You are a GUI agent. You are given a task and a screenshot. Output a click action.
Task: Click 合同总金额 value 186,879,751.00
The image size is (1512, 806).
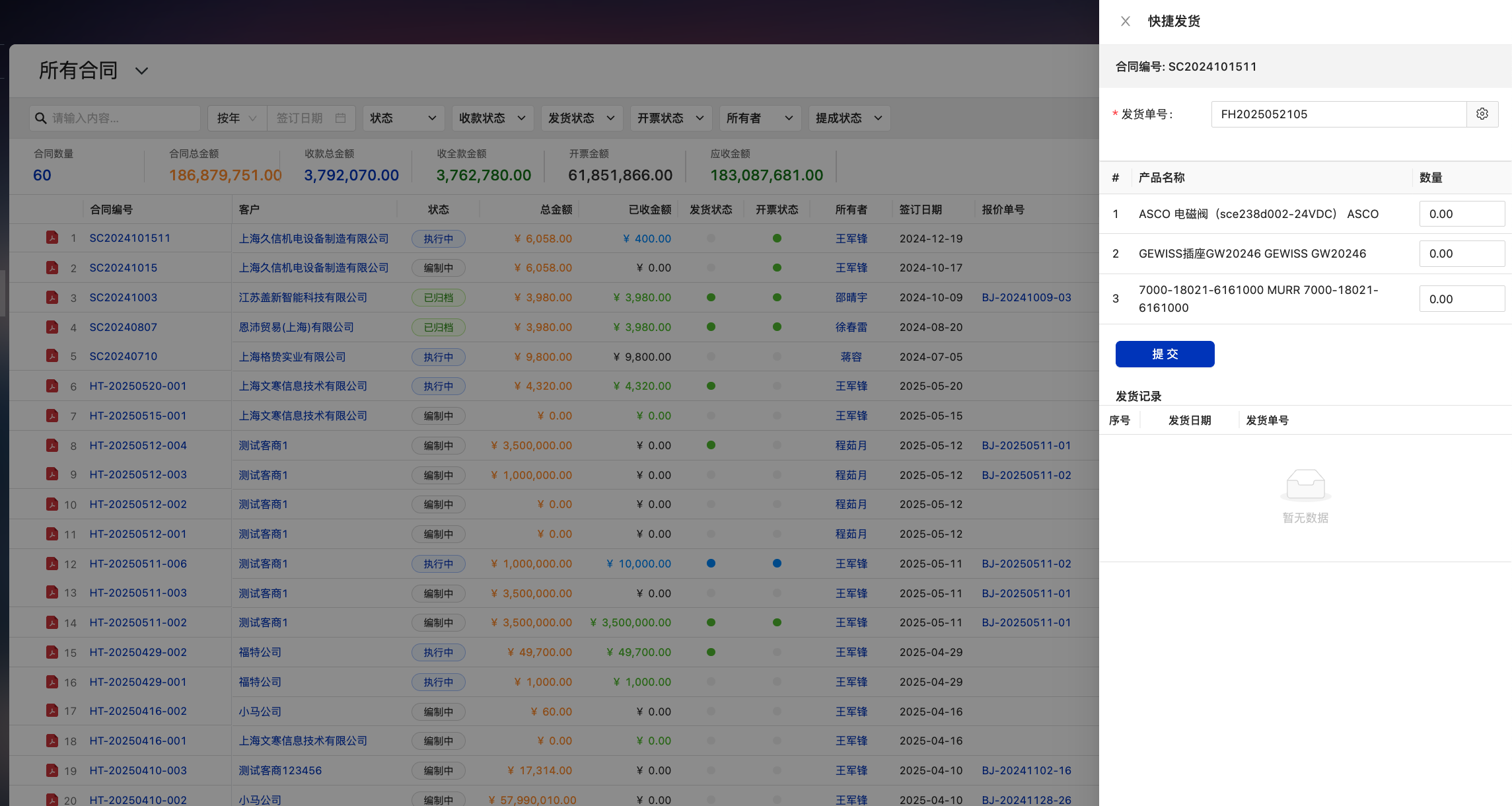(225, 175)
